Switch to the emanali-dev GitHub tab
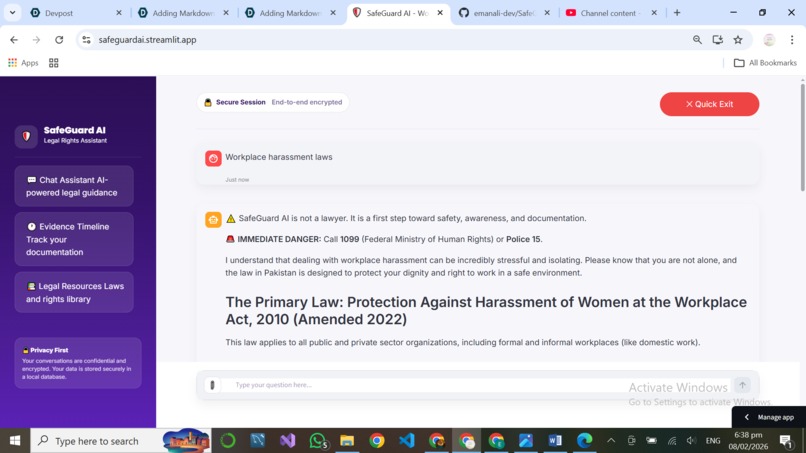 [505, 13]
